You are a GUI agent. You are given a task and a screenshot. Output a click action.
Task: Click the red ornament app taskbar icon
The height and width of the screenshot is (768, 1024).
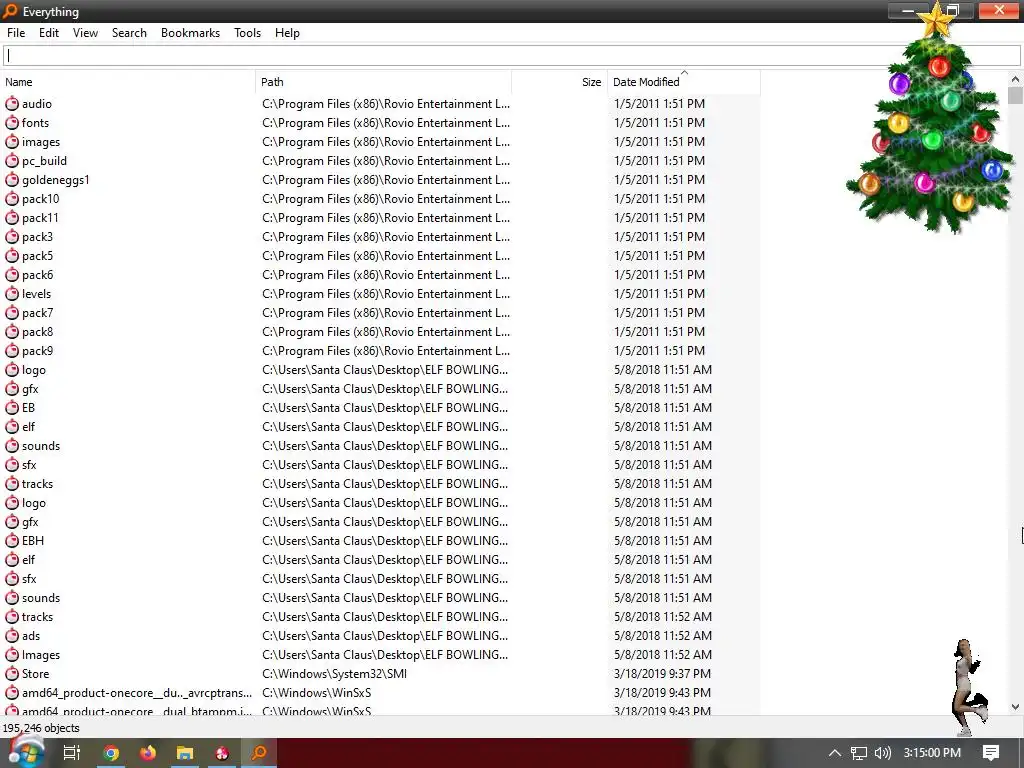pyautogui.click(x=222, y=753)
